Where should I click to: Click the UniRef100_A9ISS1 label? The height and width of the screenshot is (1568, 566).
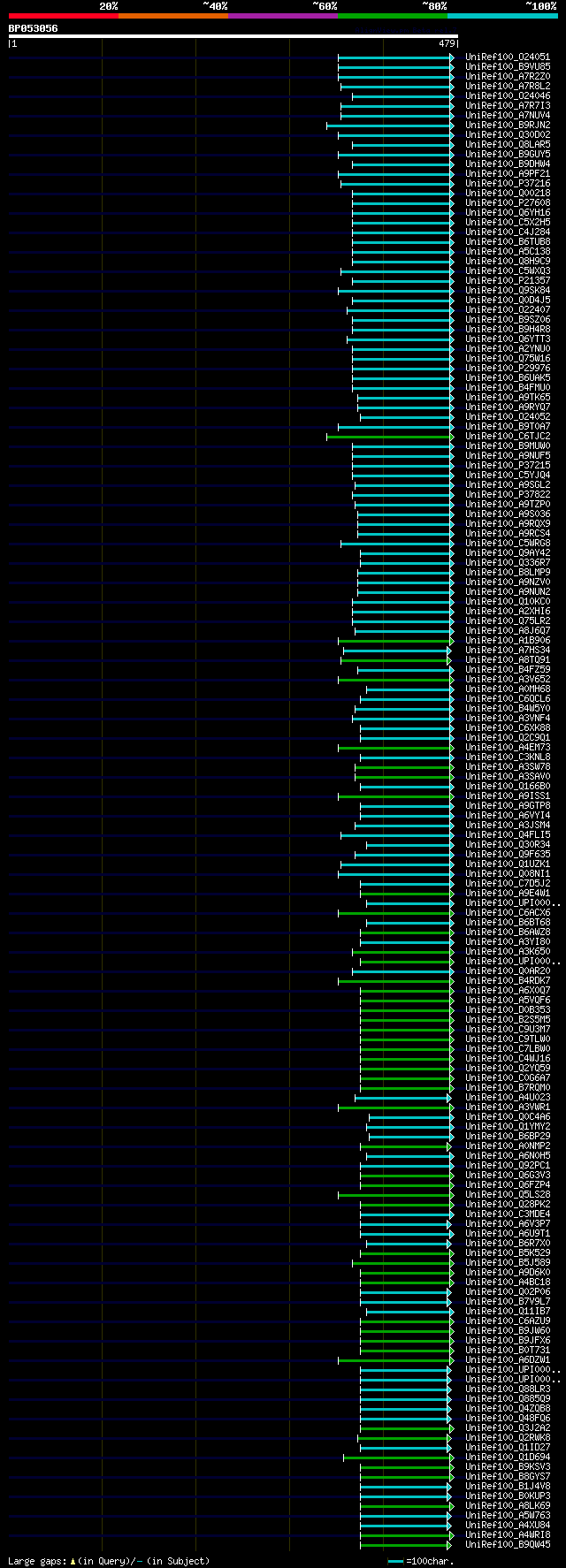508,795
